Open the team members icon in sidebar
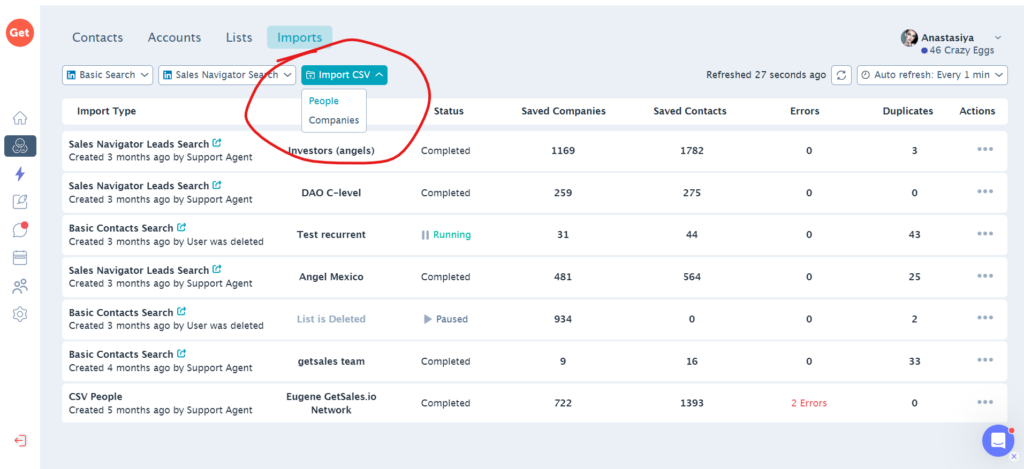This screenshot has height=469, width=1024. 20,286
